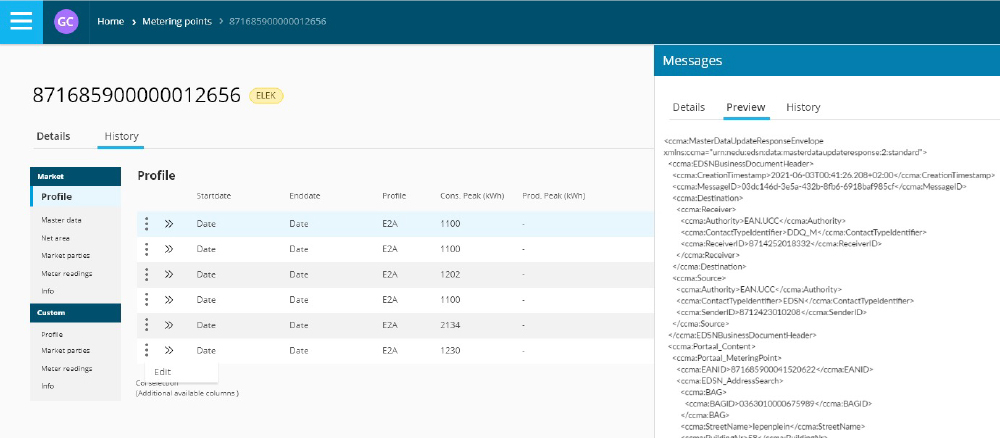The height and width of the screenshot is (438, 1000).
Task: Click the SenderID line in XML preview
Action: 770,312
